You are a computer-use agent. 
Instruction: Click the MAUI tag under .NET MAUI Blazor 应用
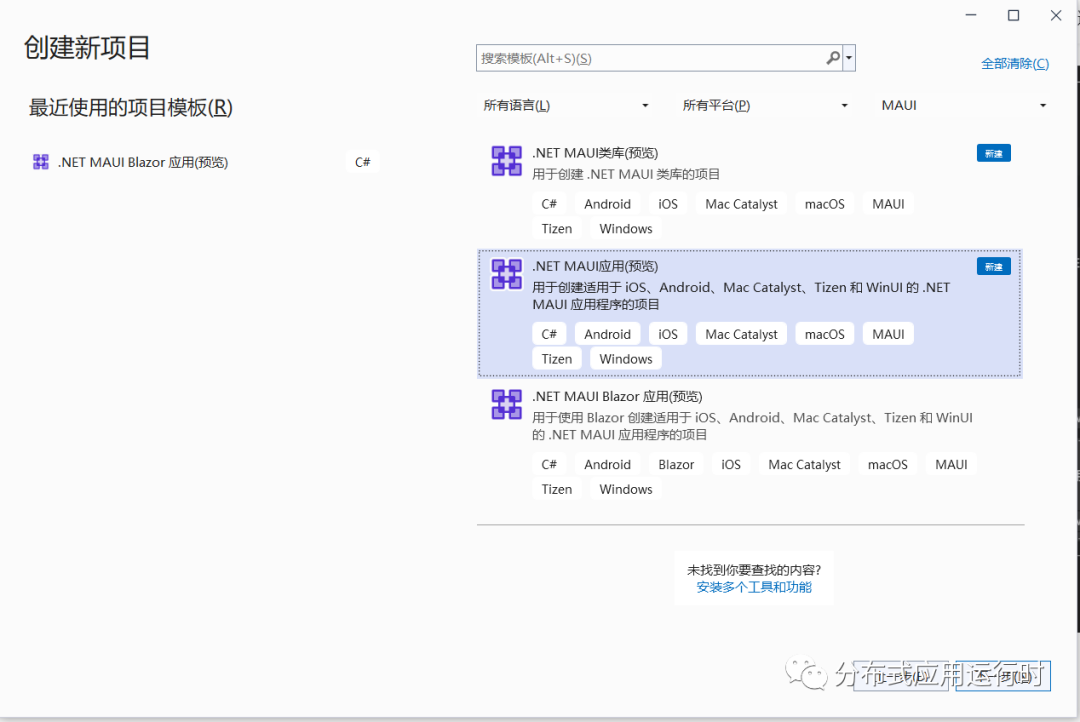[x=951, y=464]
